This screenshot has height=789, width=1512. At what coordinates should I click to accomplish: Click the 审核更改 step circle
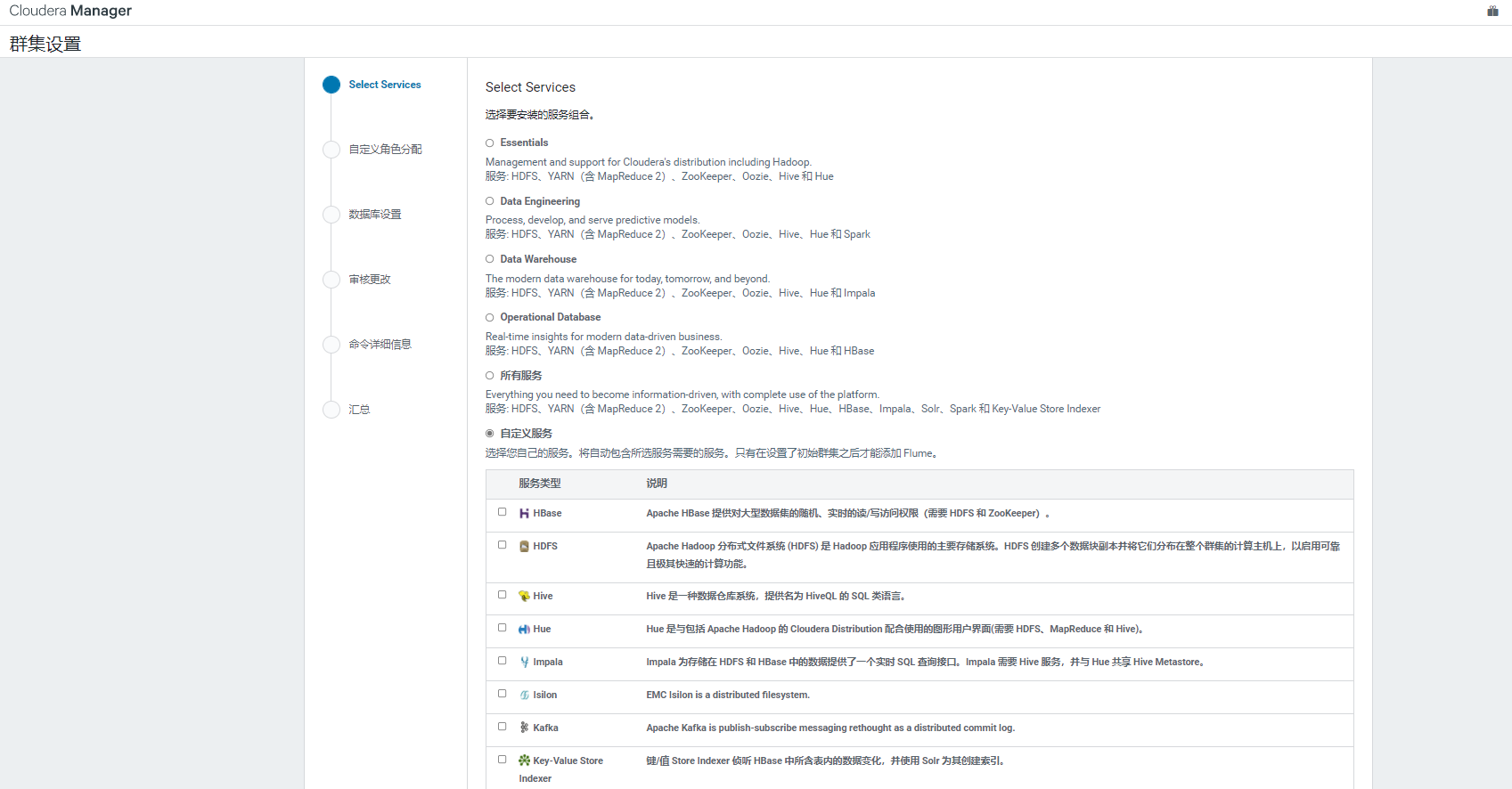[331, 280]
